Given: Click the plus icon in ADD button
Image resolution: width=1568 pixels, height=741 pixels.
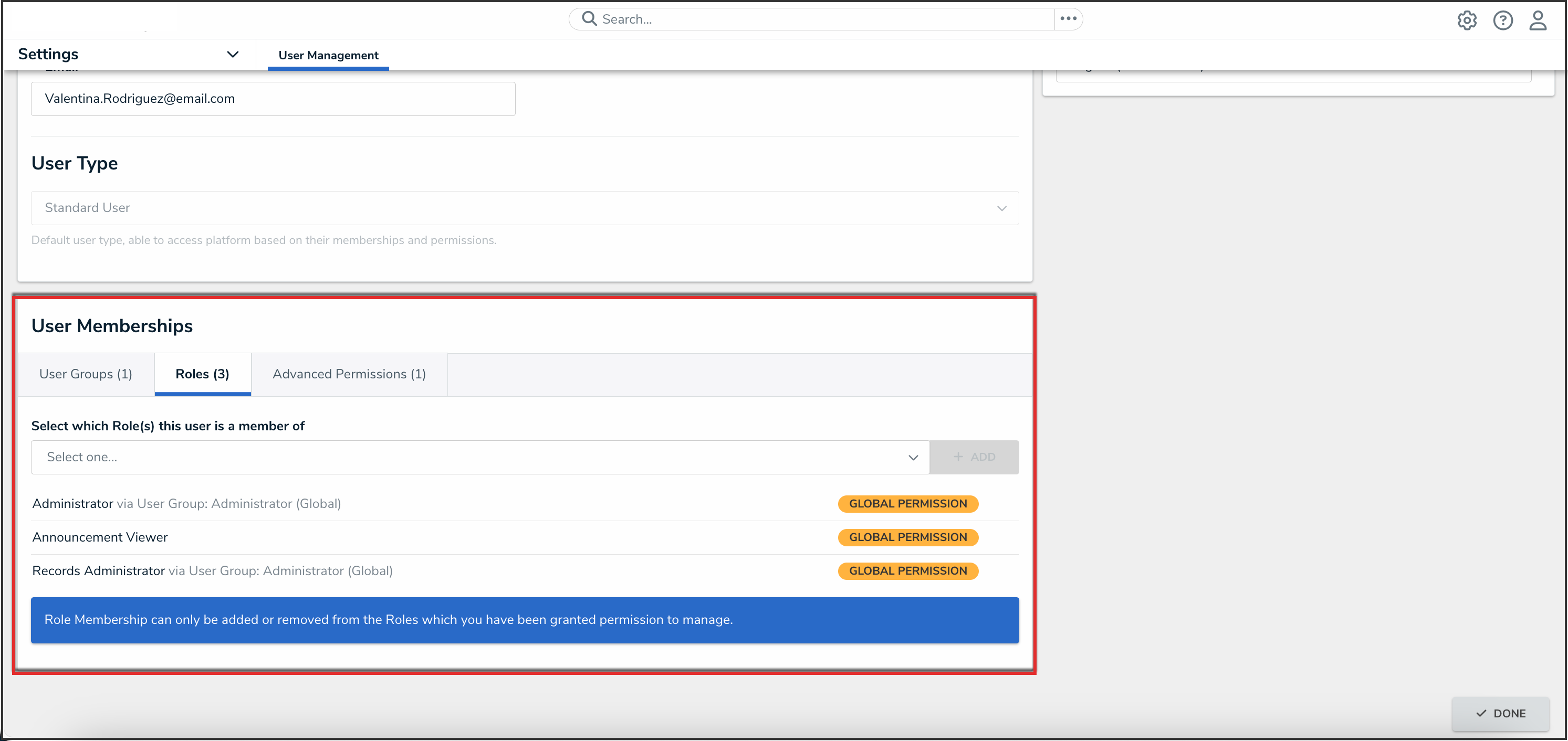Looking at the screenshot, I should tap(958, 457).
